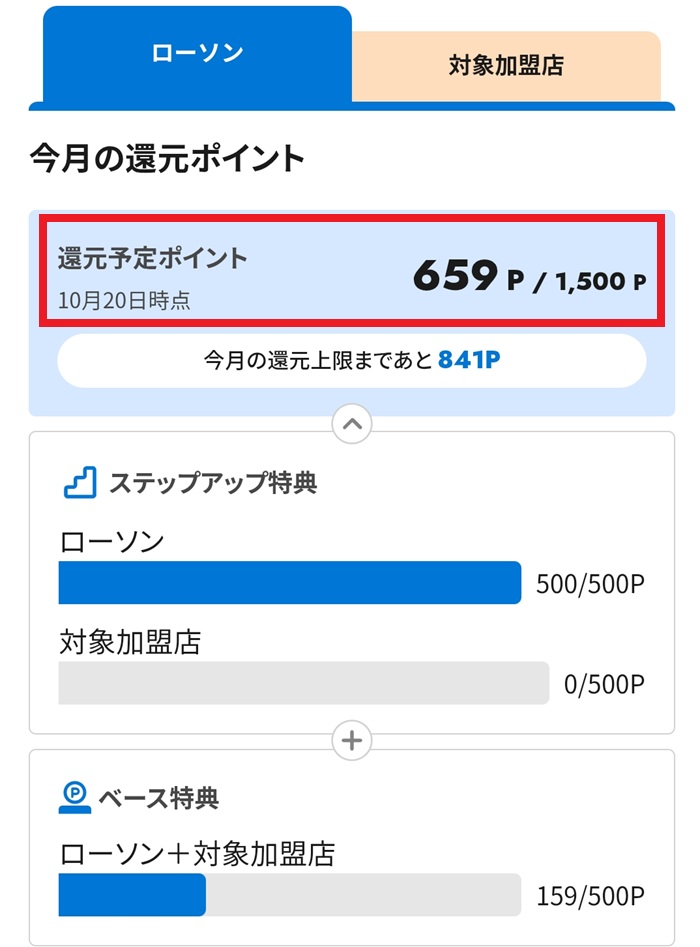Expand the ステップアップ特典 section with the plus button
This screenshot has width=700, height=947.
[x=351, y=742]
